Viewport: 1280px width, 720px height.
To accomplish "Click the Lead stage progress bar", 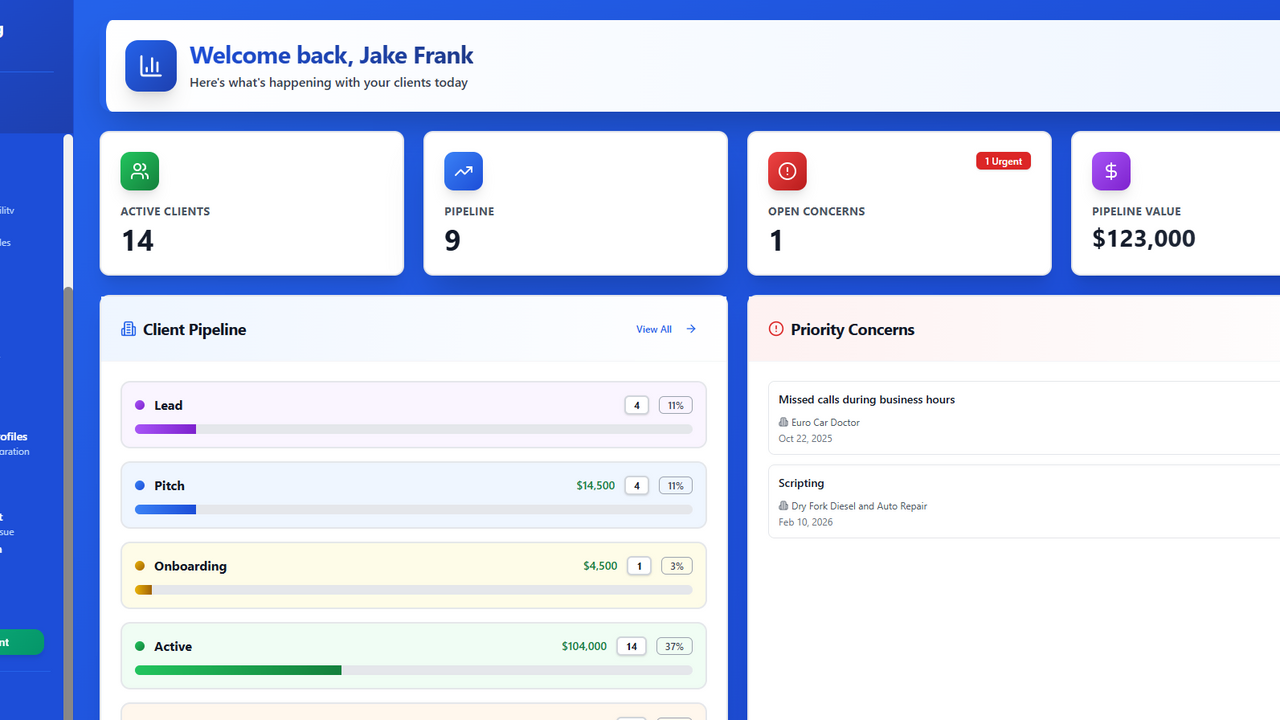I will [x=414, y=429].
